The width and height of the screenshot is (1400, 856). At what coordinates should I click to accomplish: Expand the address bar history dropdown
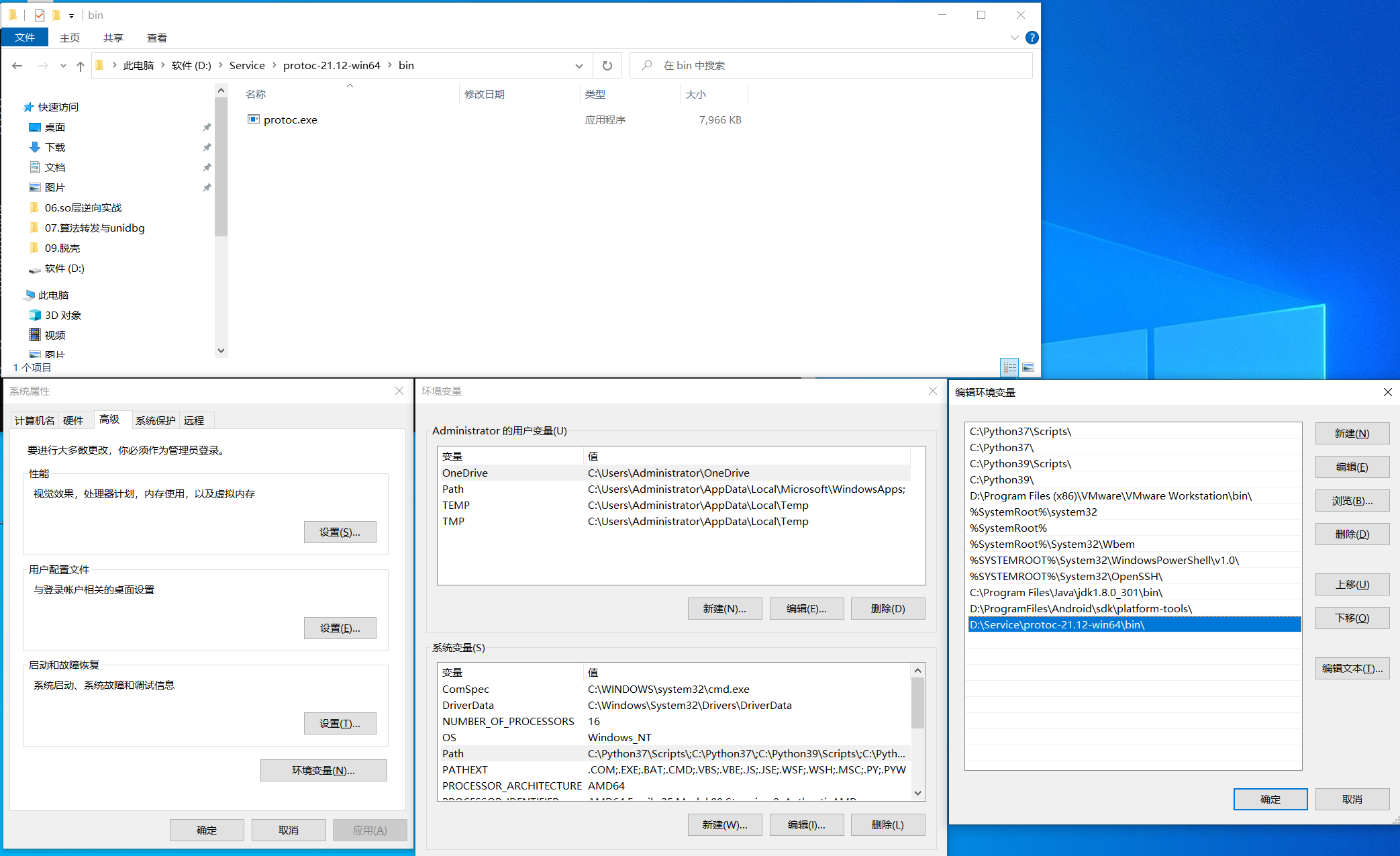579,66
